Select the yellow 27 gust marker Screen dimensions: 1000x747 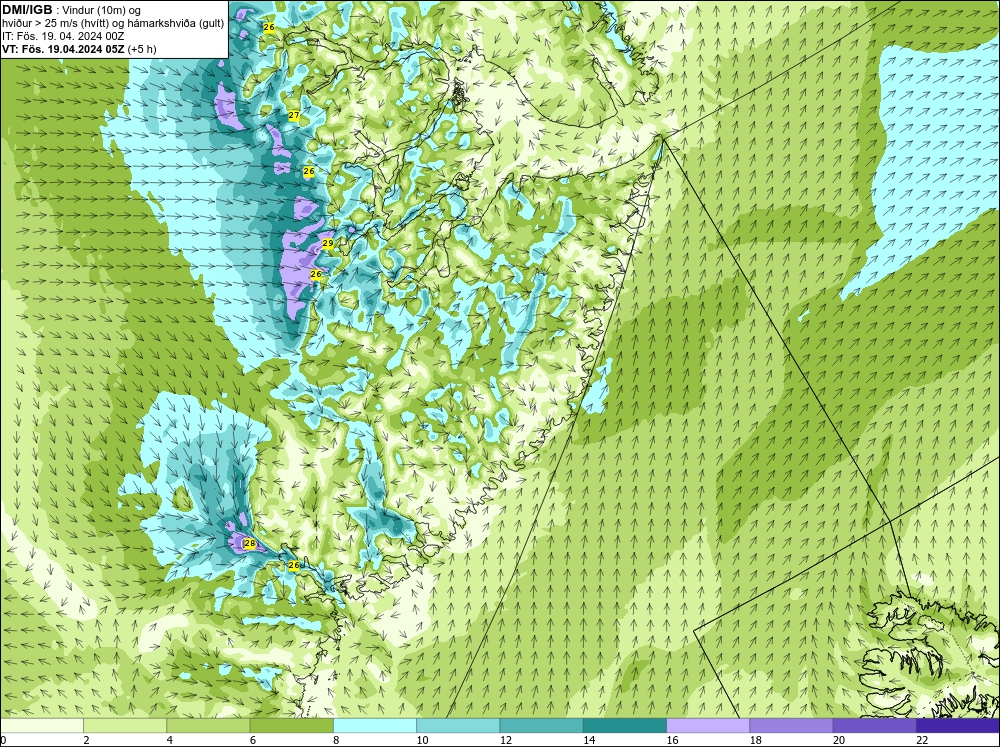(294, 115)
